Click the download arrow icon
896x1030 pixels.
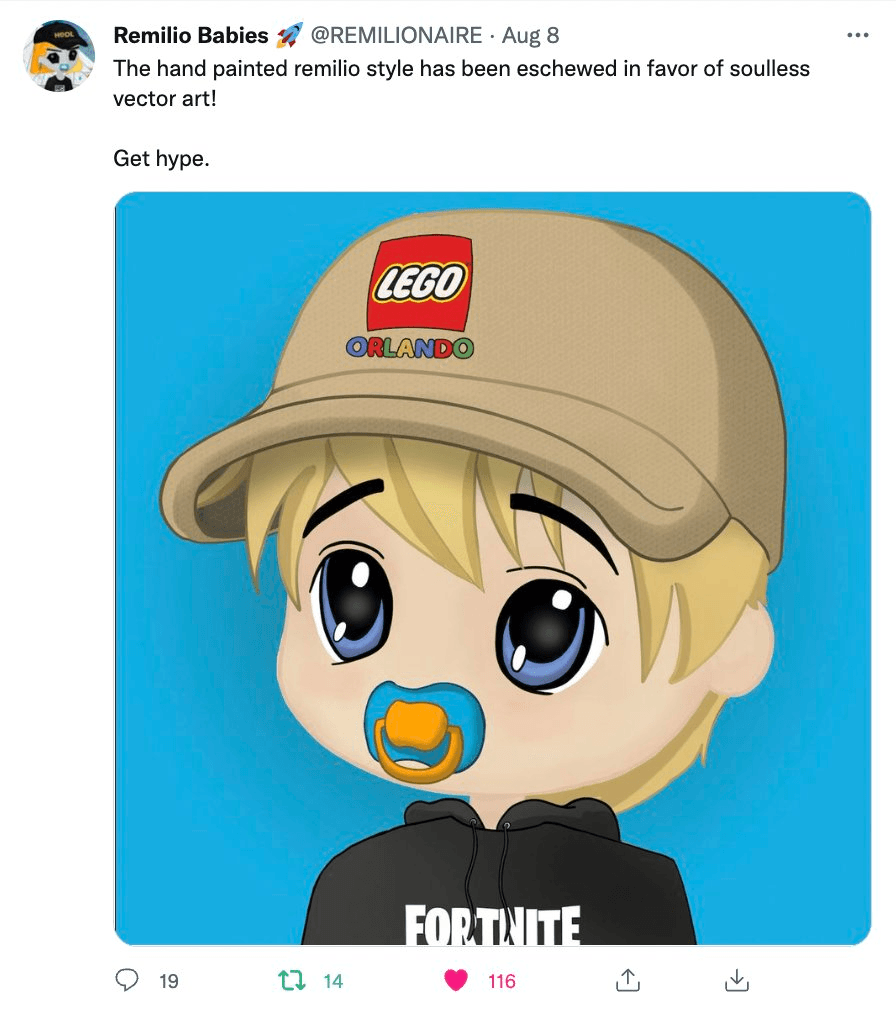tap(737, 979)
